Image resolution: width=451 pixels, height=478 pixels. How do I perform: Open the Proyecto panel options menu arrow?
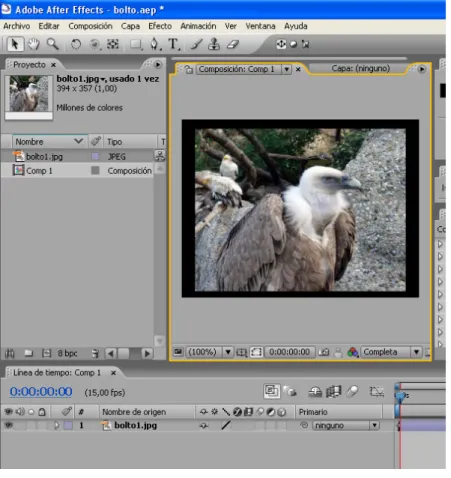point(158,64)
